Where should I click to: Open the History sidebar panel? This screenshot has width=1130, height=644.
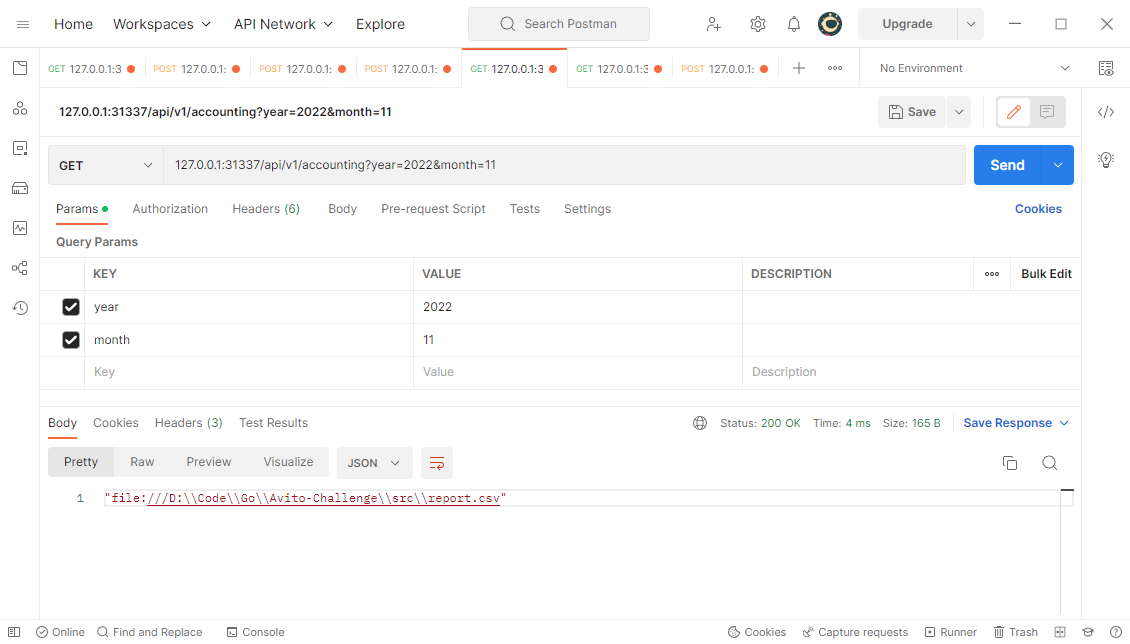tap(20, 308)
